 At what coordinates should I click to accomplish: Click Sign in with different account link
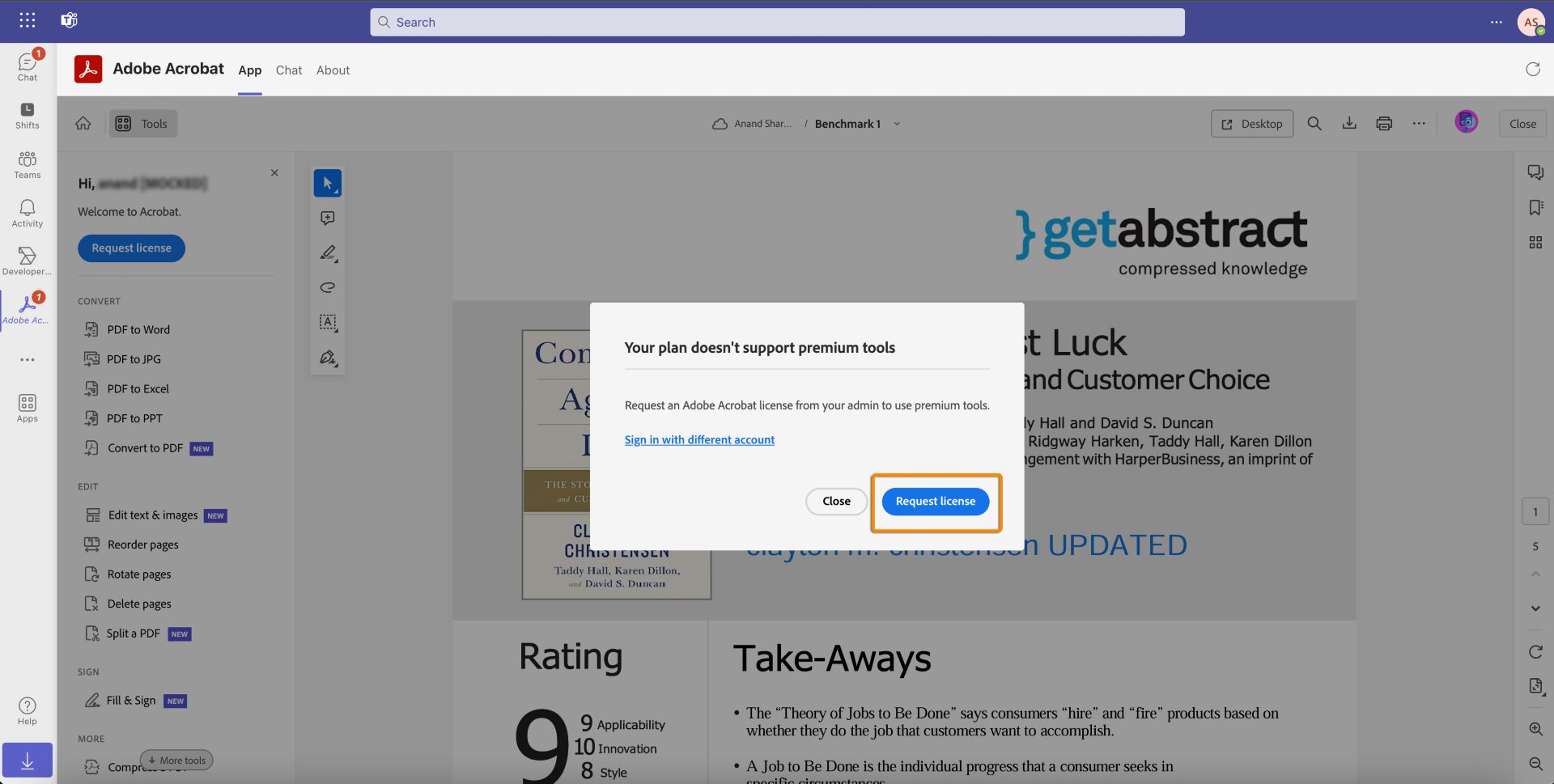(699, 440)
